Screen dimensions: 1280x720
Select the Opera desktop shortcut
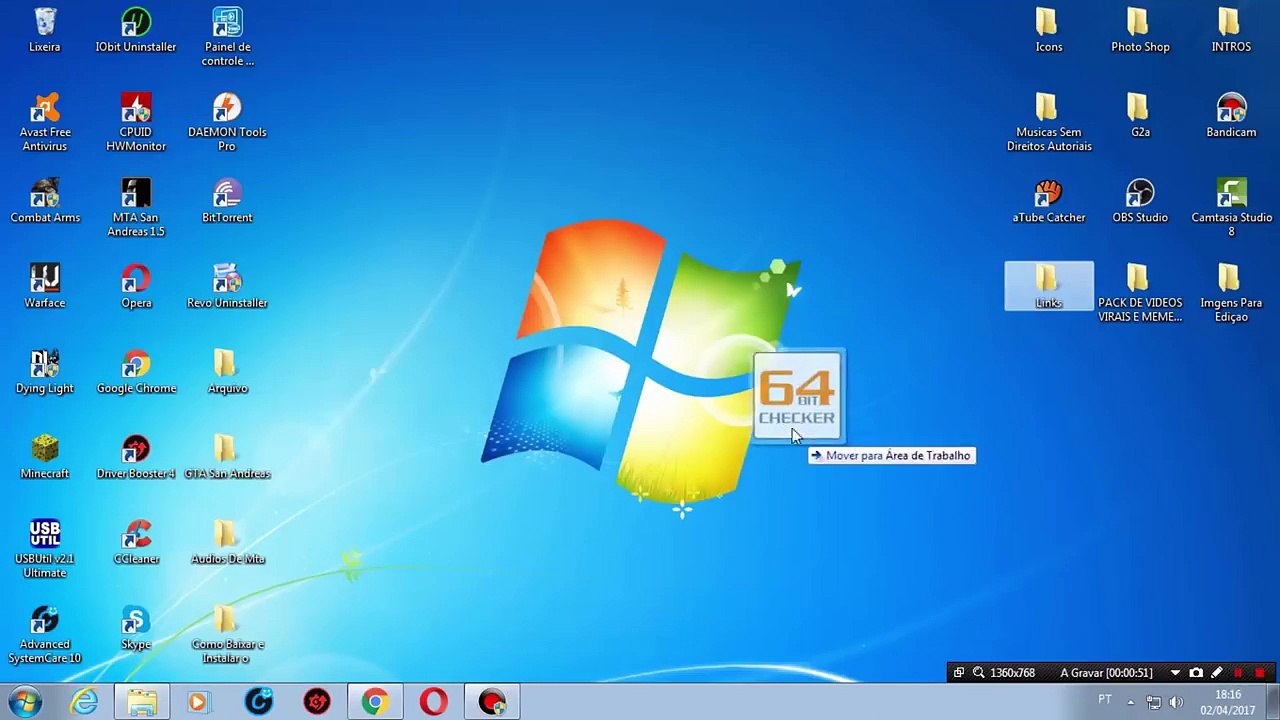tap(136, 286)
